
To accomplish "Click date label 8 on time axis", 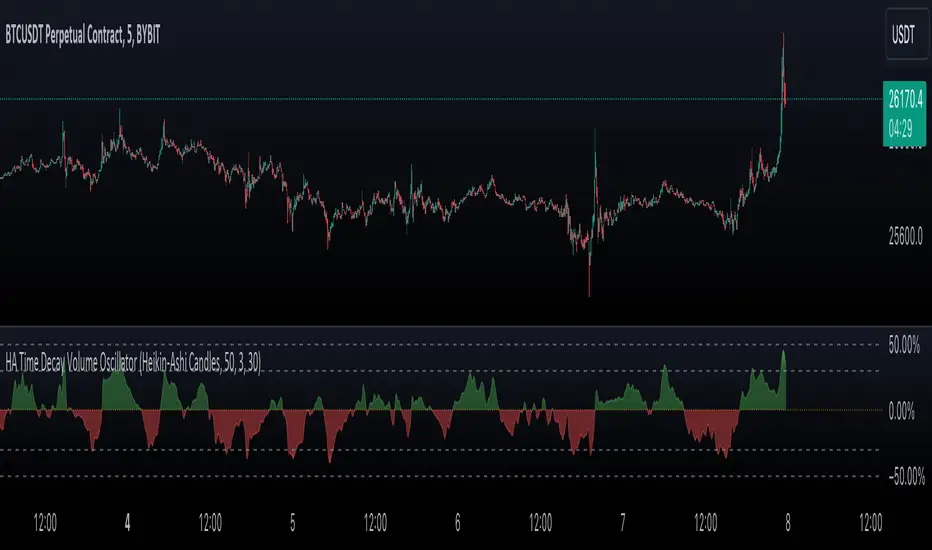I will click(788, 523).
